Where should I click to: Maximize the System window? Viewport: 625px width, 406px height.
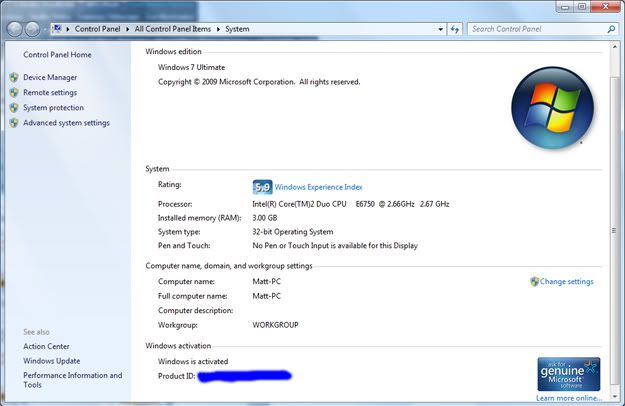click(x=582, y=7)
